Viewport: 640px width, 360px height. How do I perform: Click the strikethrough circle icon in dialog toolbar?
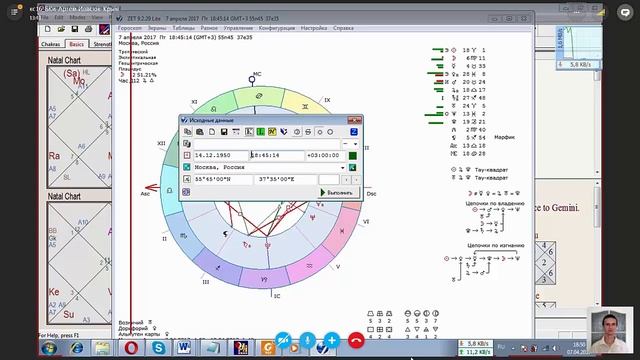tap(308, 132)
